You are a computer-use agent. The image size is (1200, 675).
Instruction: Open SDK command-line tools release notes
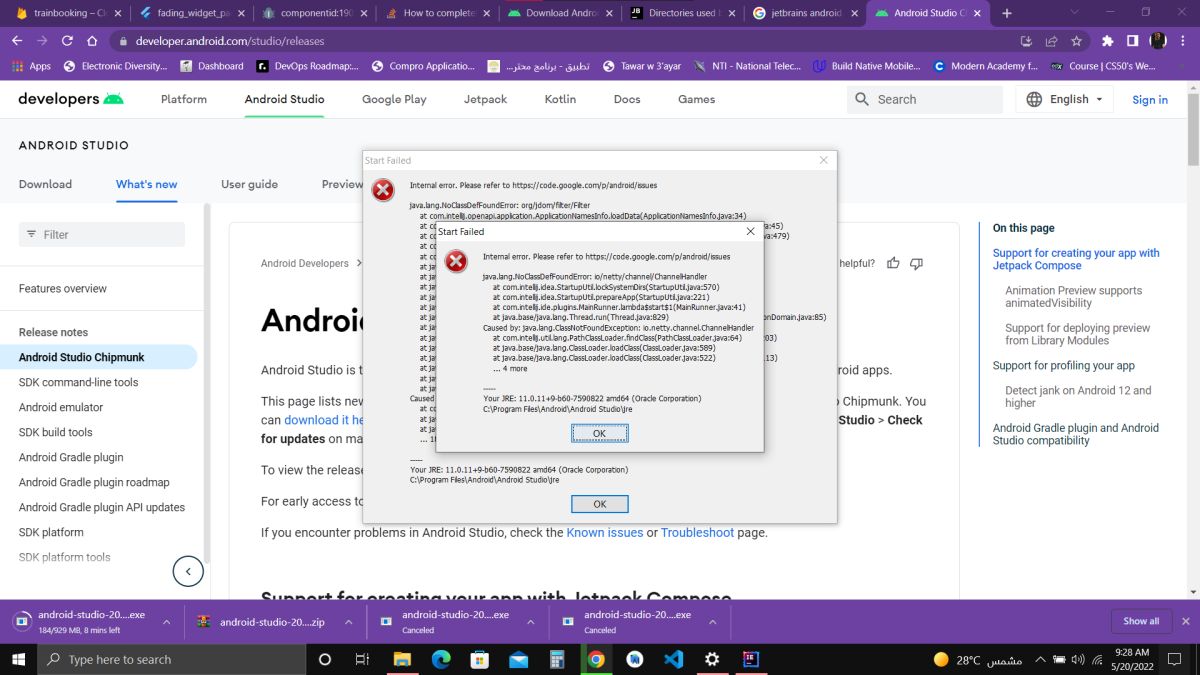[78, 382]
